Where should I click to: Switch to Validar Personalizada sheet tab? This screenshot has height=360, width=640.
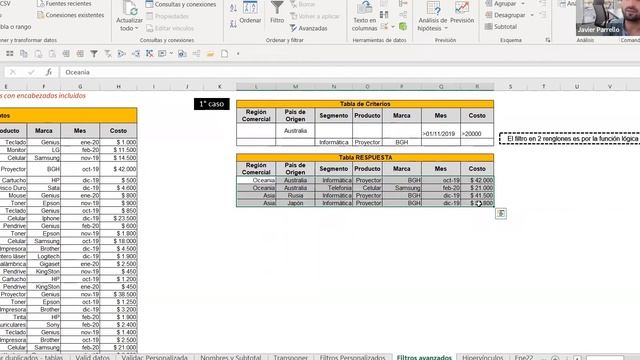click(155, 357)
